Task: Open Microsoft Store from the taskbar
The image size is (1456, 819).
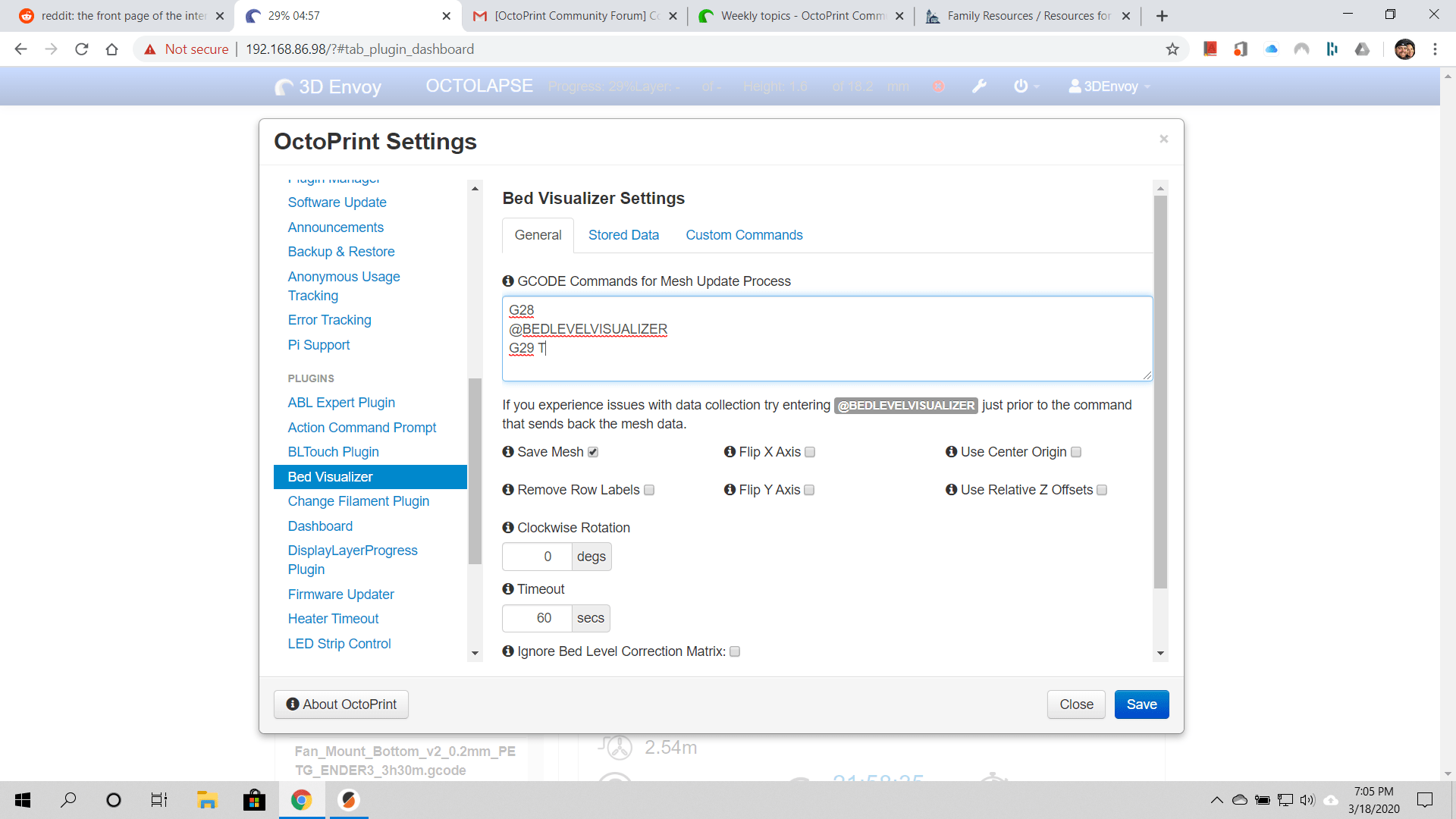Action: coord(254,800)
